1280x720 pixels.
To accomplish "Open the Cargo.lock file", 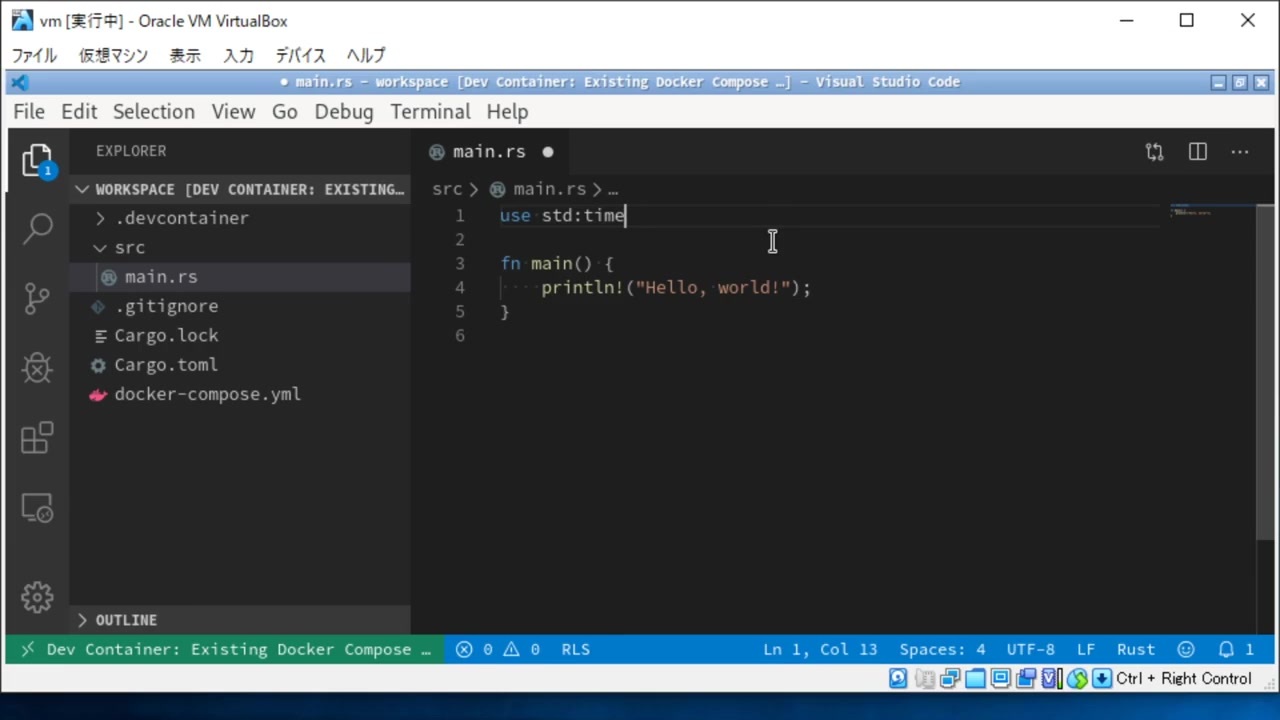I will 240,335.
